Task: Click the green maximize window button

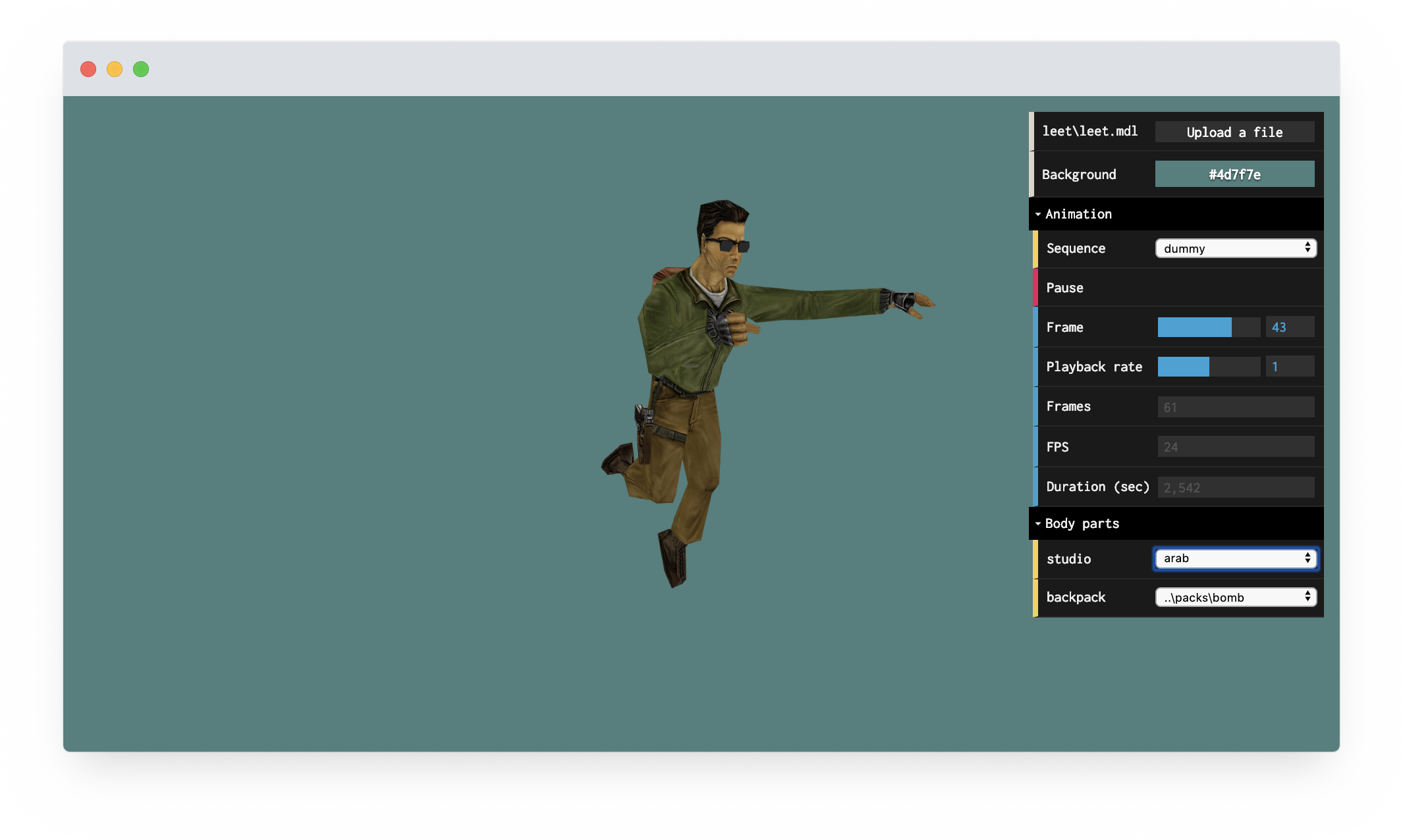Action: click(141, 69)
